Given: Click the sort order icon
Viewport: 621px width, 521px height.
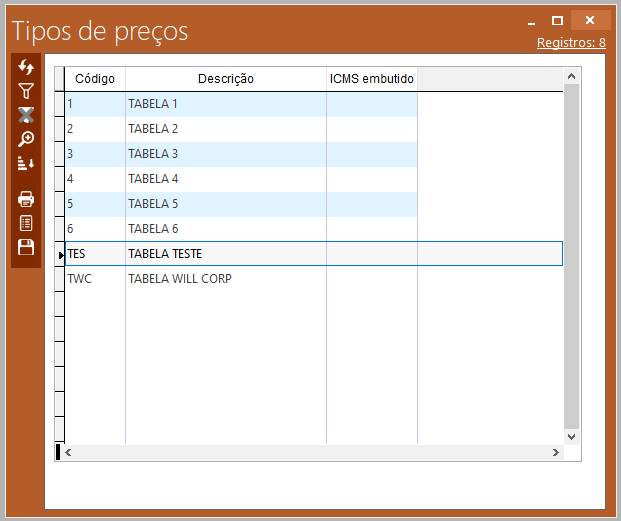Looking at the screenshot, I should [x=26, y=163].
